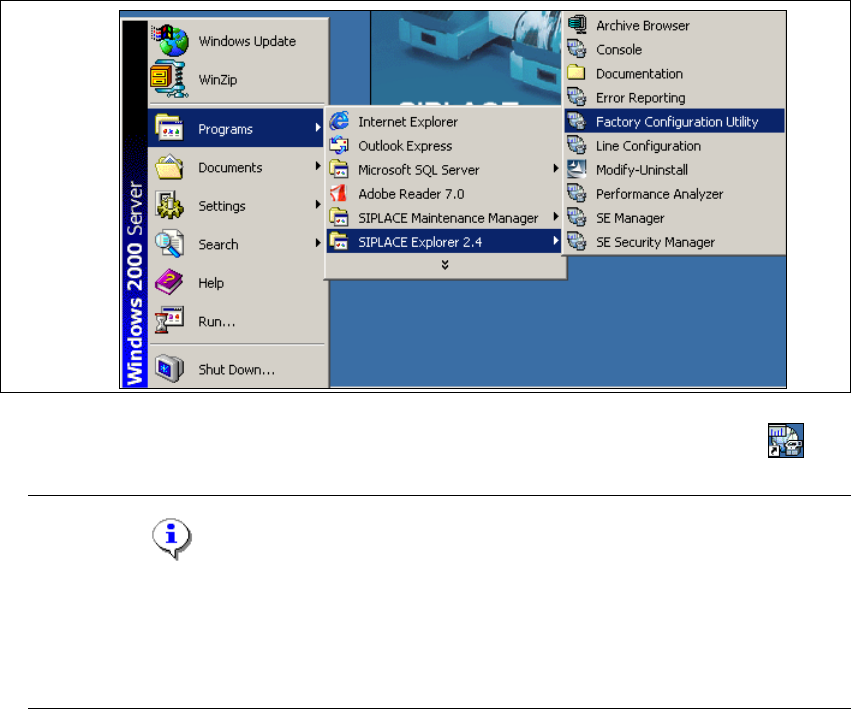The width and height of the screenshot is (851, 709).
Task: Click the Documents folder icon
Action: 169,167
